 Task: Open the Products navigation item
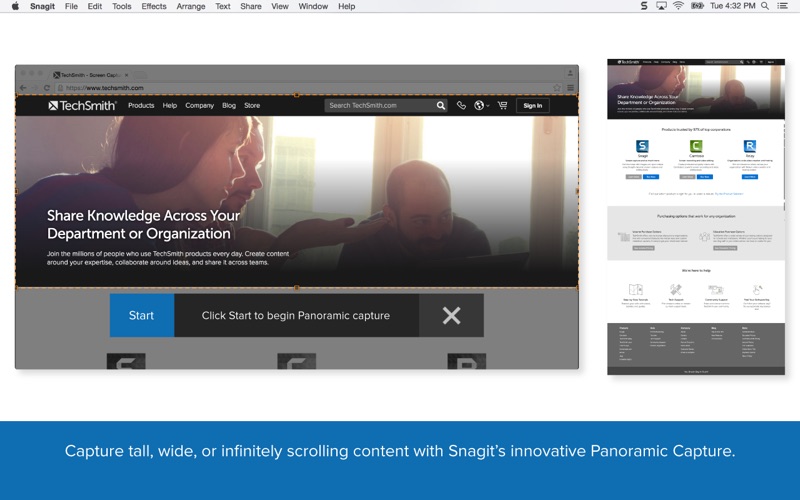141,105
